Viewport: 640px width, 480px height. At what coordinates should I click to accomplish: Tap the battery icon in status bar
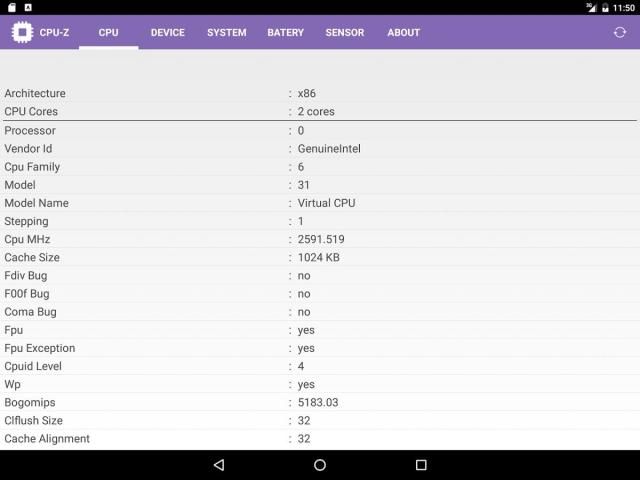tap(605, 7)
